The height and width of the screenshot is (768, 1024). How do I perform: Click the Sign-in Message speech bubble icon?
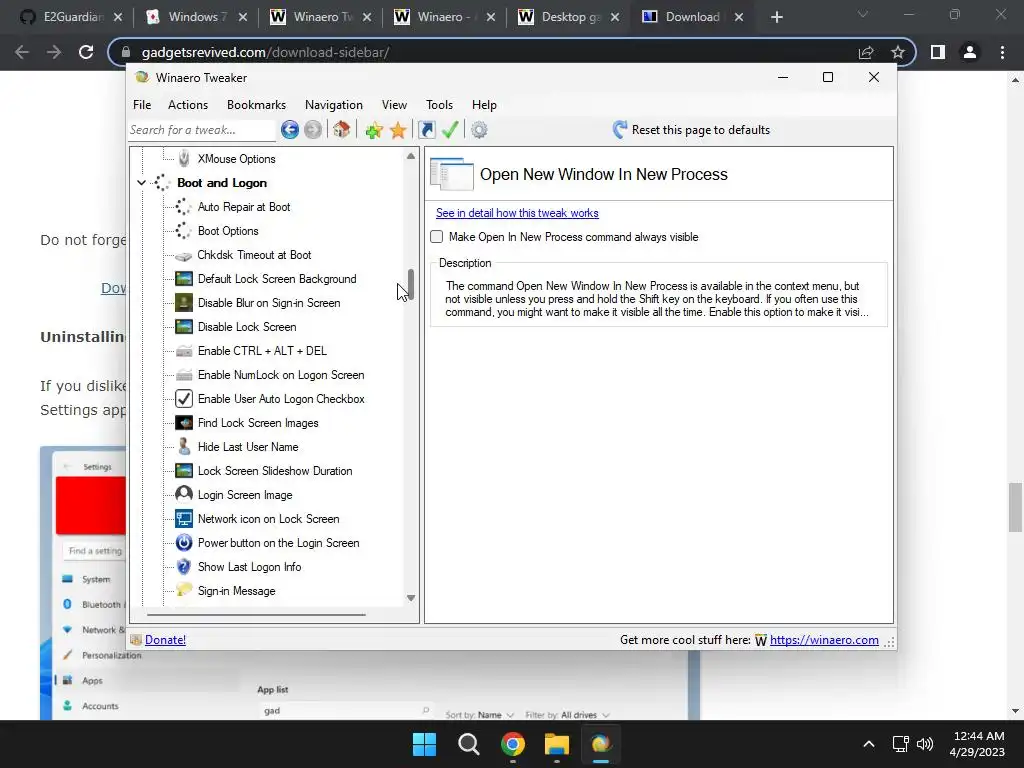184,590
